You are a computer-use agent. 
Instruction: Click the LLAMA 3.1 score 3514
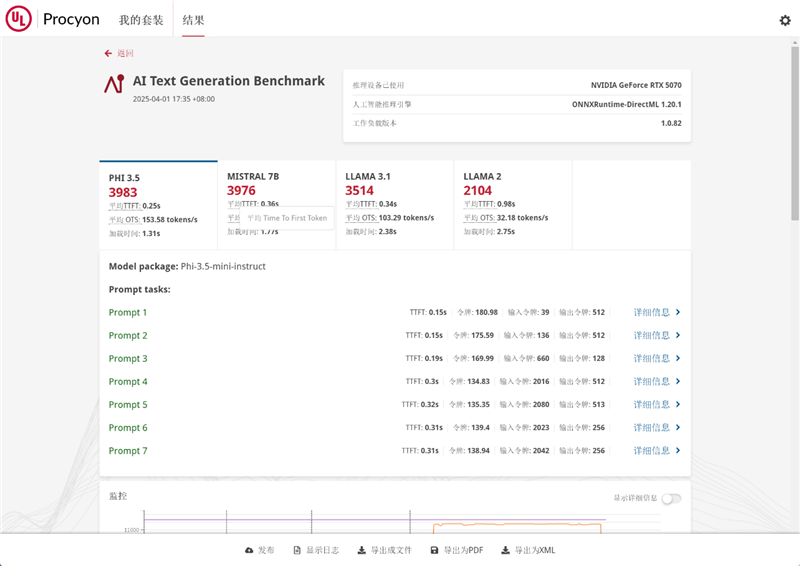tap(359, 190)
